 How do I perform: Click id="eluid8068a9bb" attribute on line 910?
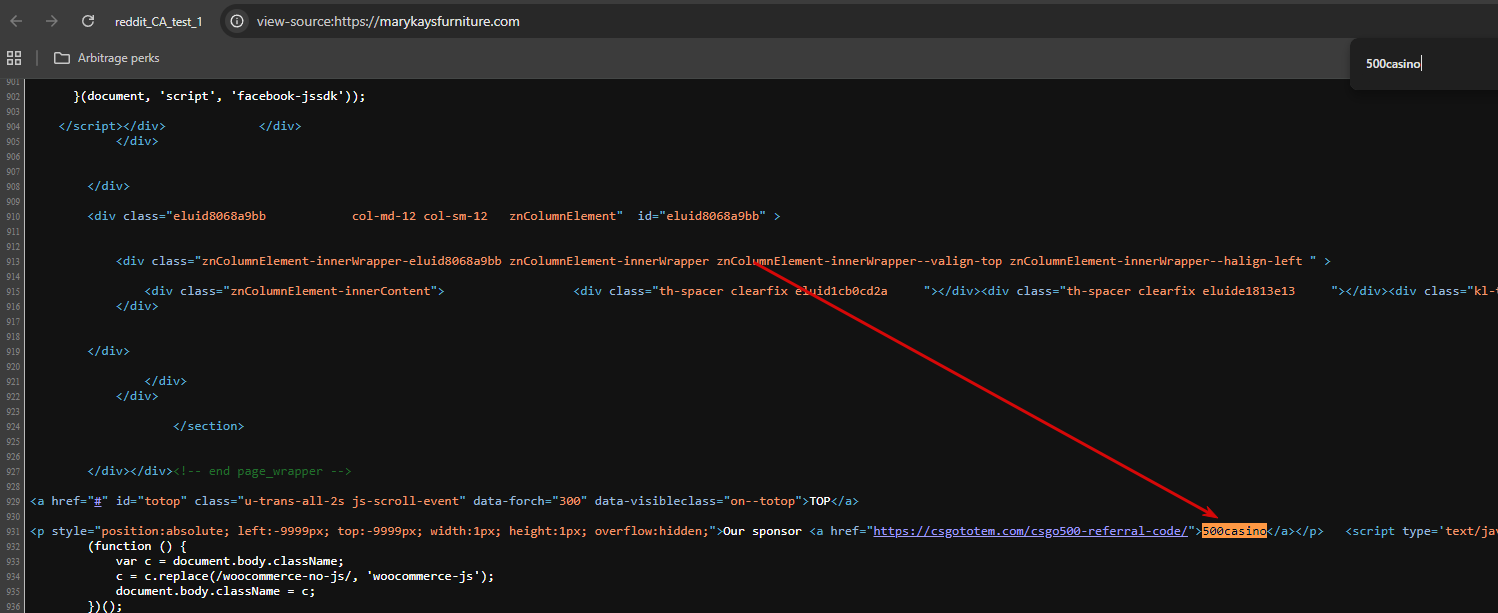pos(702,216)
